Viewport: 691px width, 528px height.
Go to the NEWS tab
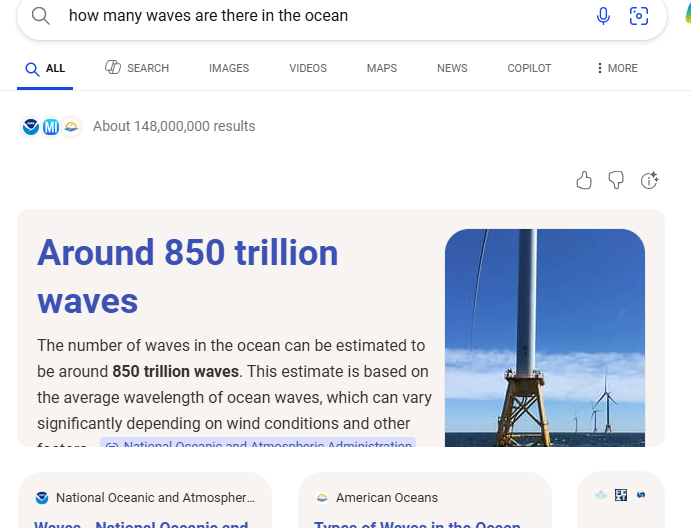452,68
